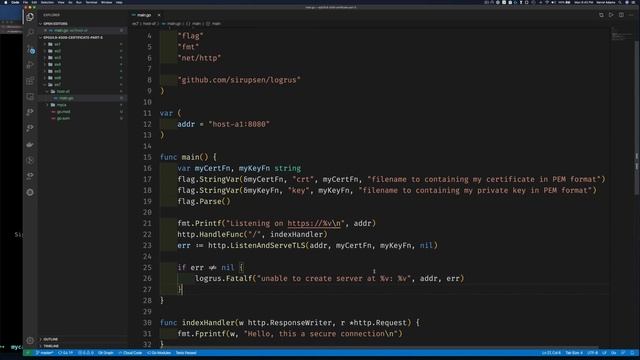Open the Explorer view in activity bar

tap(30, 17)
